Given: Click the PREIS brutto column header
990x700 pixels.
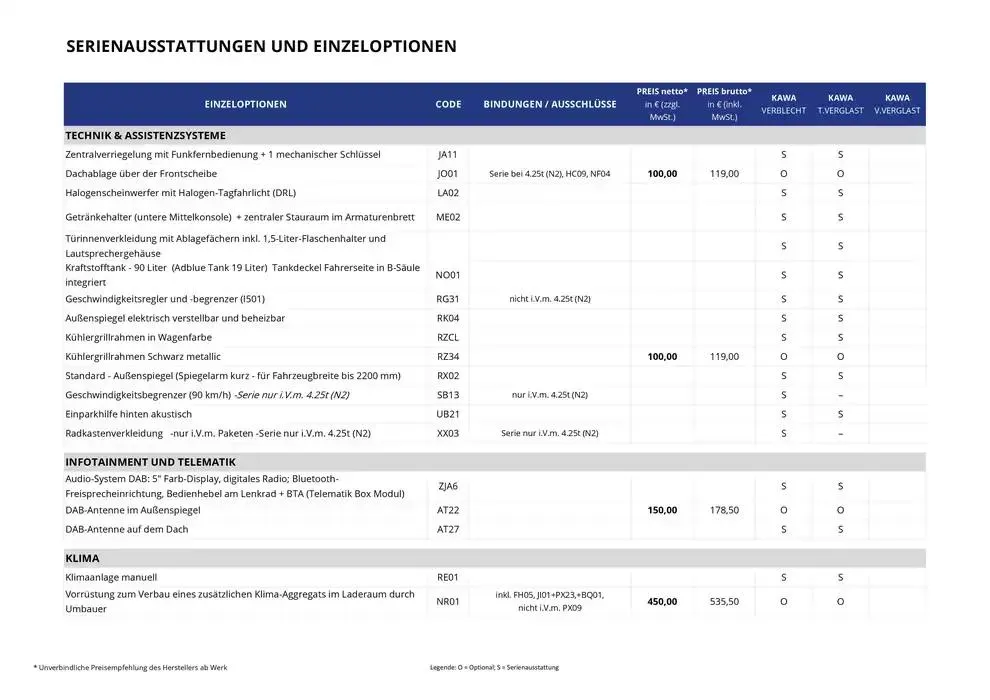Looking at the screenshot, I should [724, 103].
